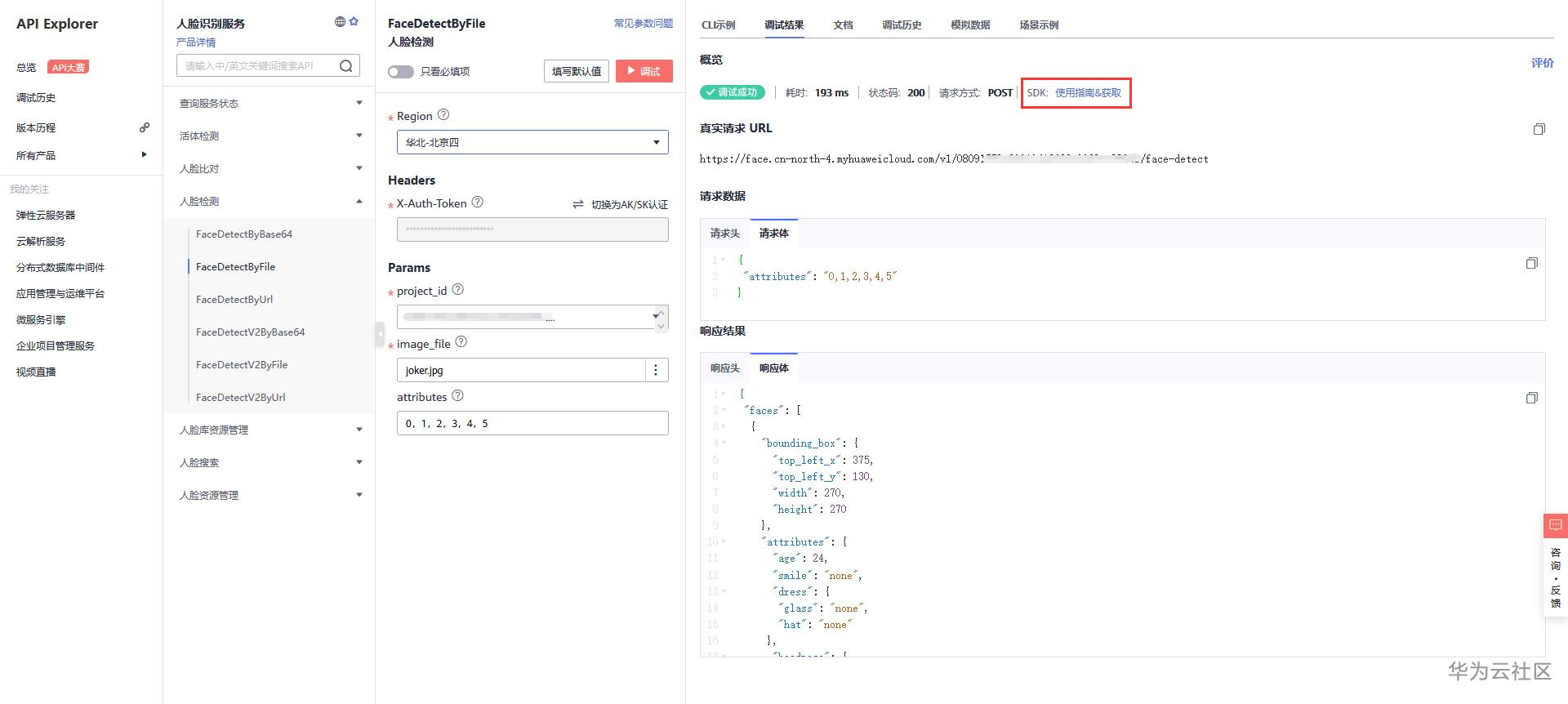Image resolution: width=1568 pixels, height=704 pixels.
Task: Expand the 所有产品 submenu arrow
Action: click(x=145, y=154)
